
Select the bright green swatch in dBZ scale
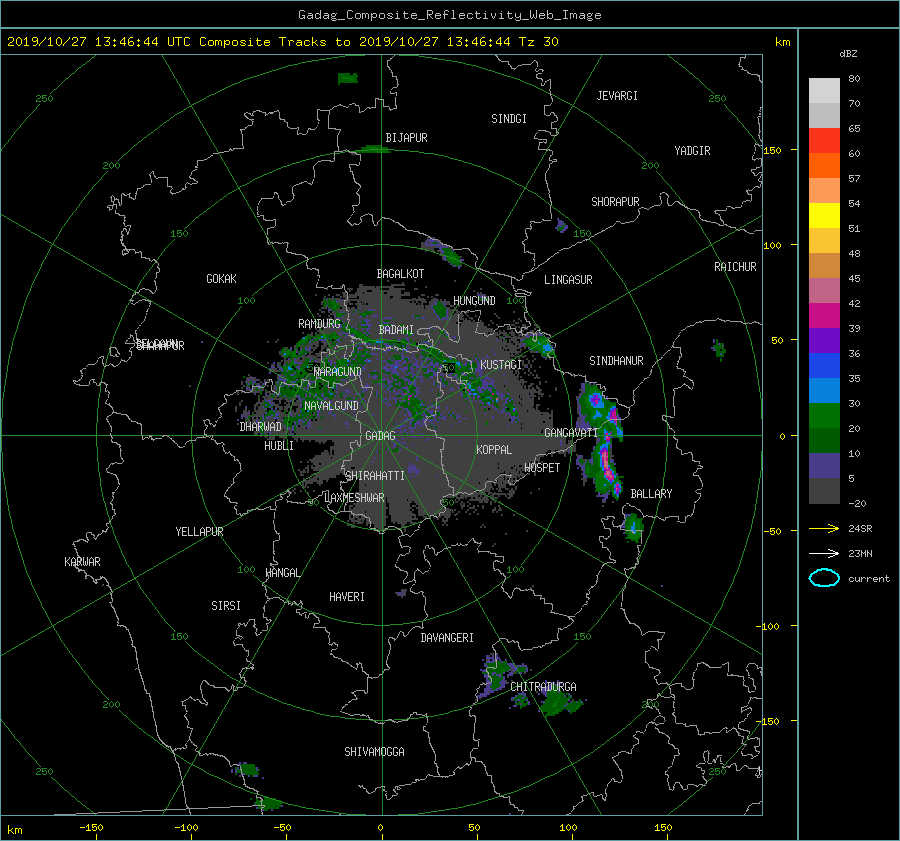(x=824, y=416)
